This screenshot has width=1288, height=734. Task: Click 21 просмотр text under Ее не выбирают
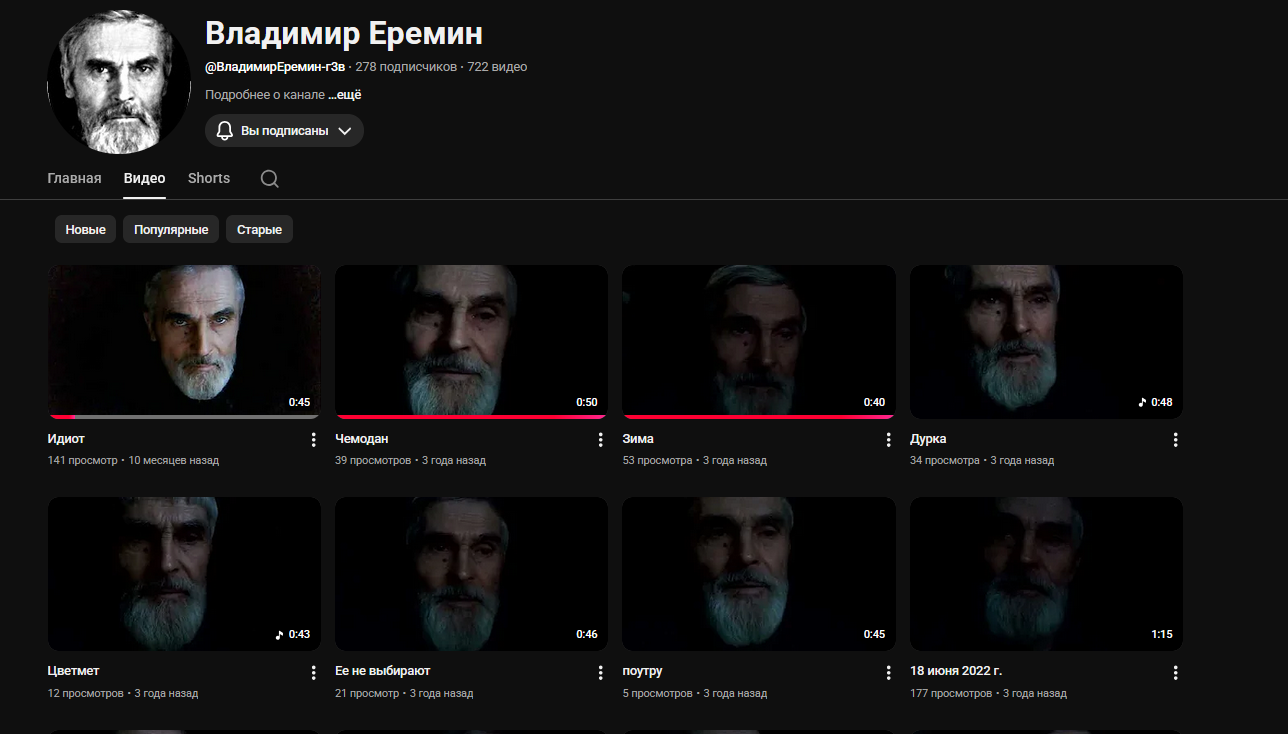[x=367, y=694]
